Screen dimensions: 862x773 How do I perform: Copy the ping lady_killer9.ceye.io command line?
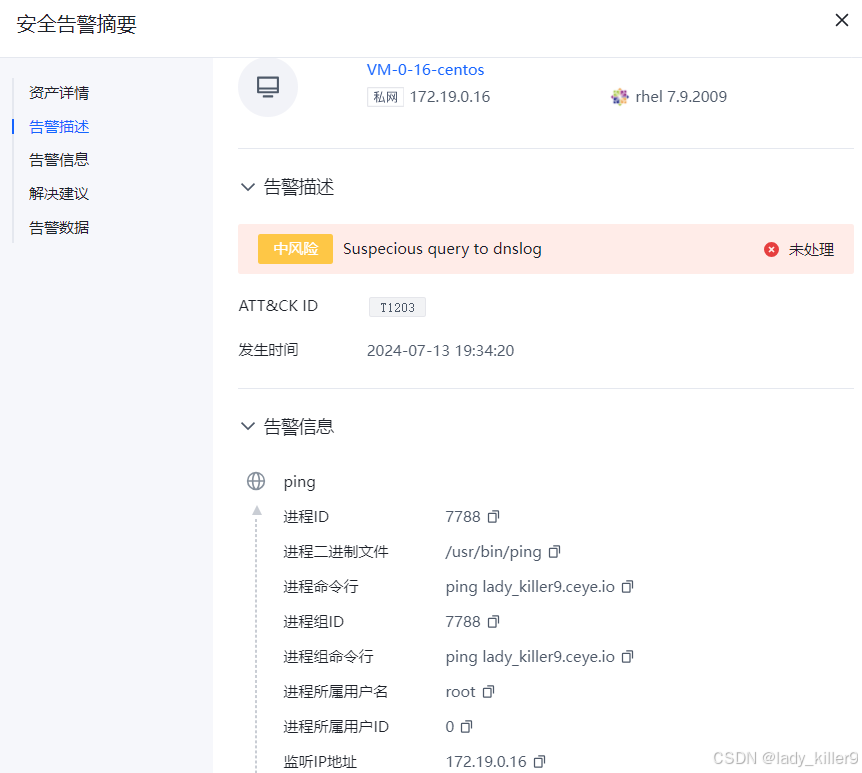pos(627,586)
